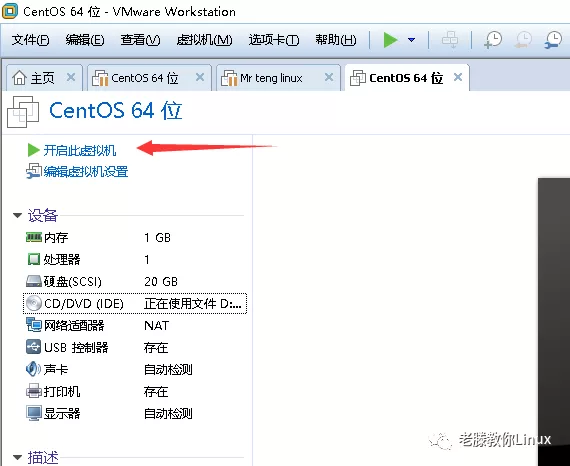Image resolution: width=570 pixels, height=466 pixels.
Task: Open the 选项卡(T) menu
Action: tap(274, 40)
